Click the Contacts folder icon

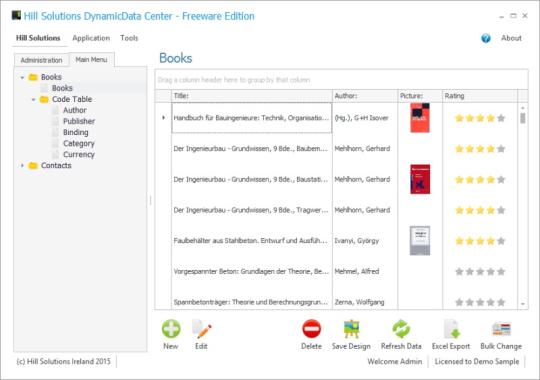click(x=33, y=166)
